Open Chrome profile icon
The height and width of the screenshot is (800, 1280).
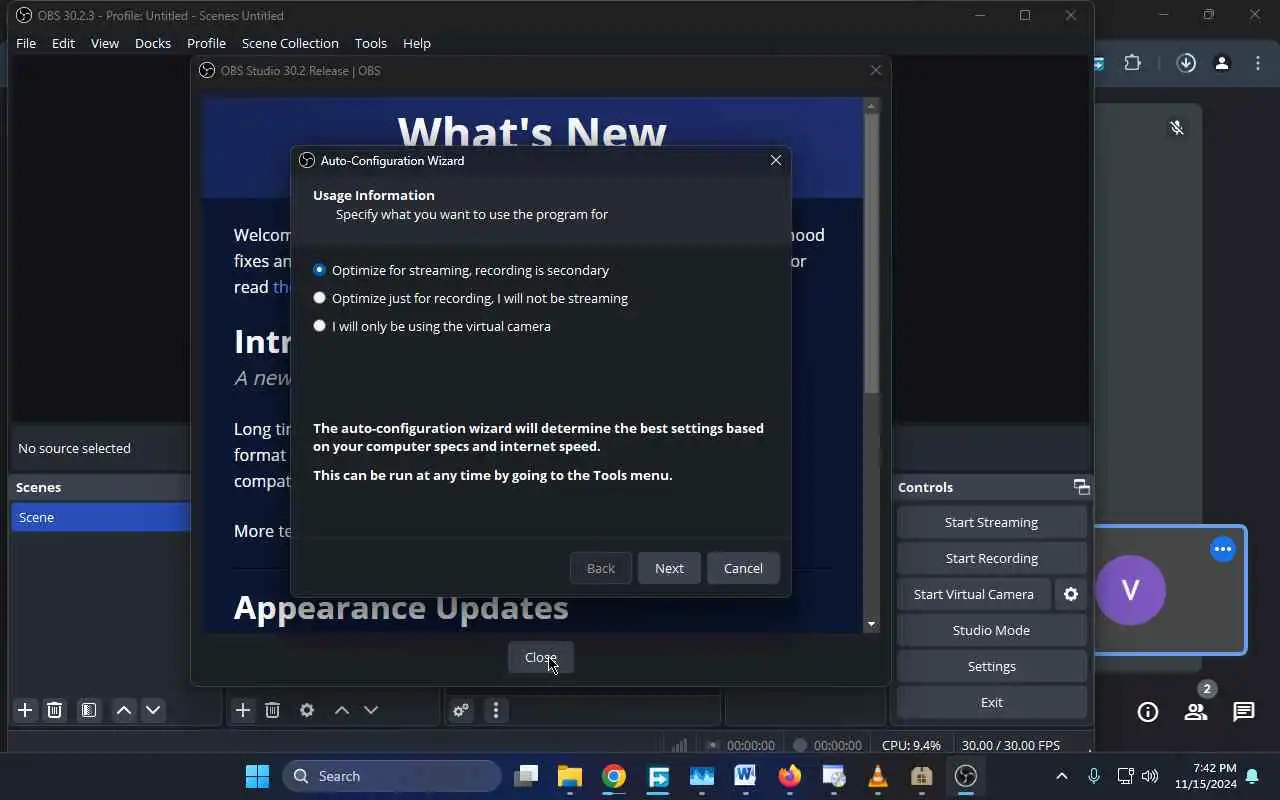click(1222, 63)
